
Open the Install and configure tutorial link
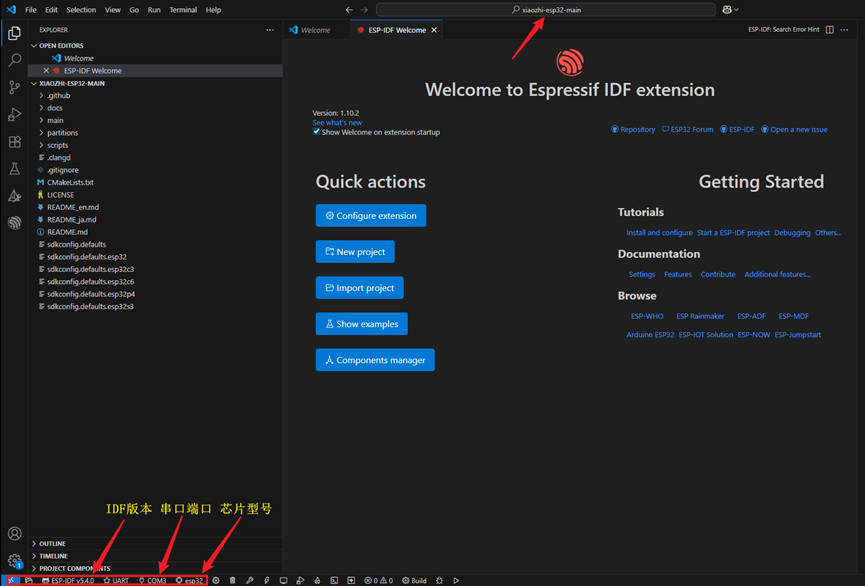pyautogui.click(x=659, y=232)
